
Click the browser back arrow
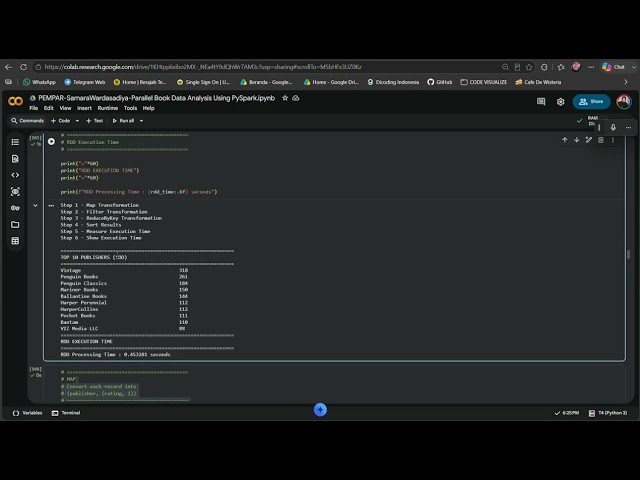click(x=9, y=67)
